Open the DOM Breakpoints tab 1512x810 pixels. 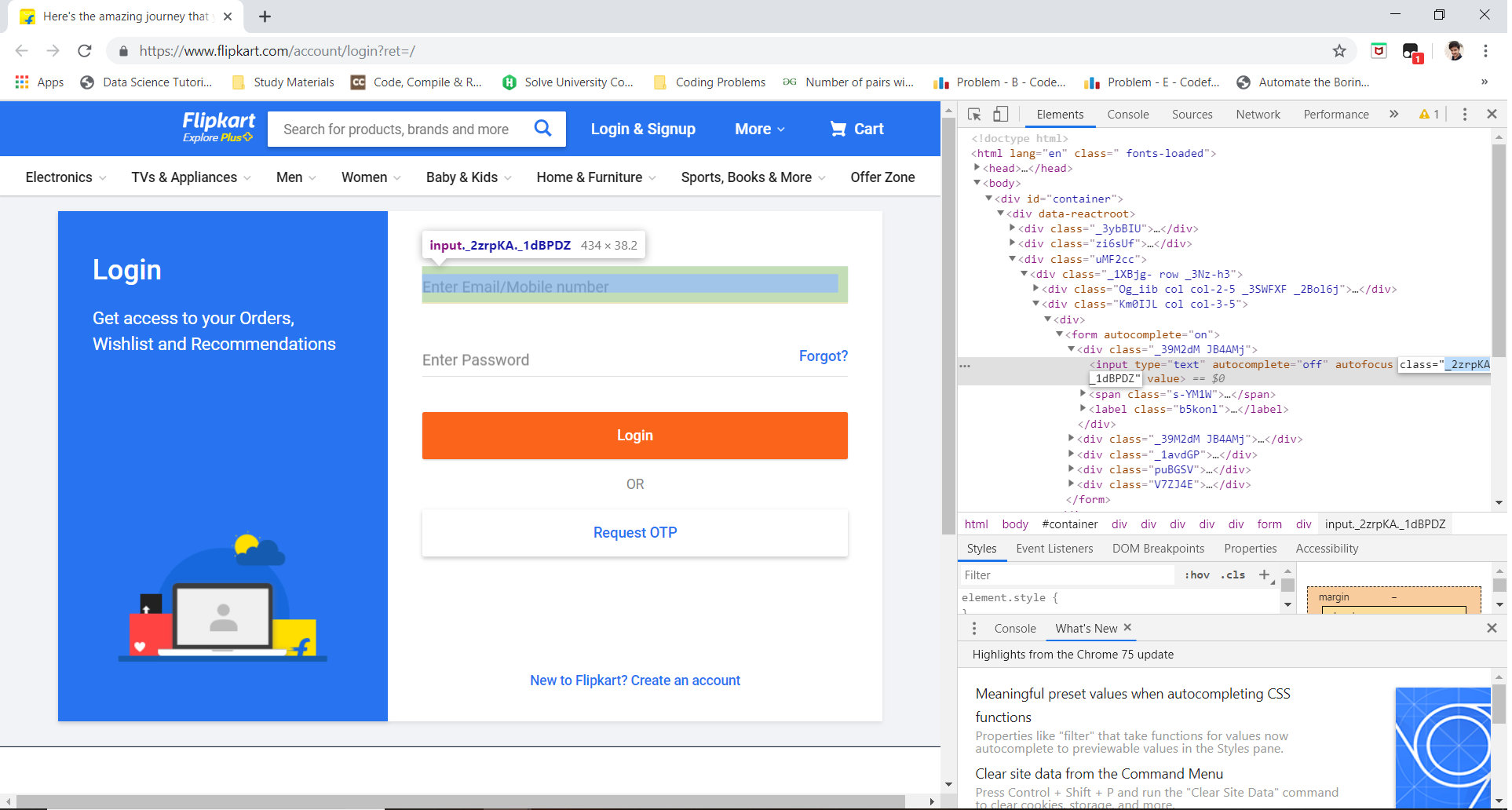pyautogui.click(x=1158, y=549)
